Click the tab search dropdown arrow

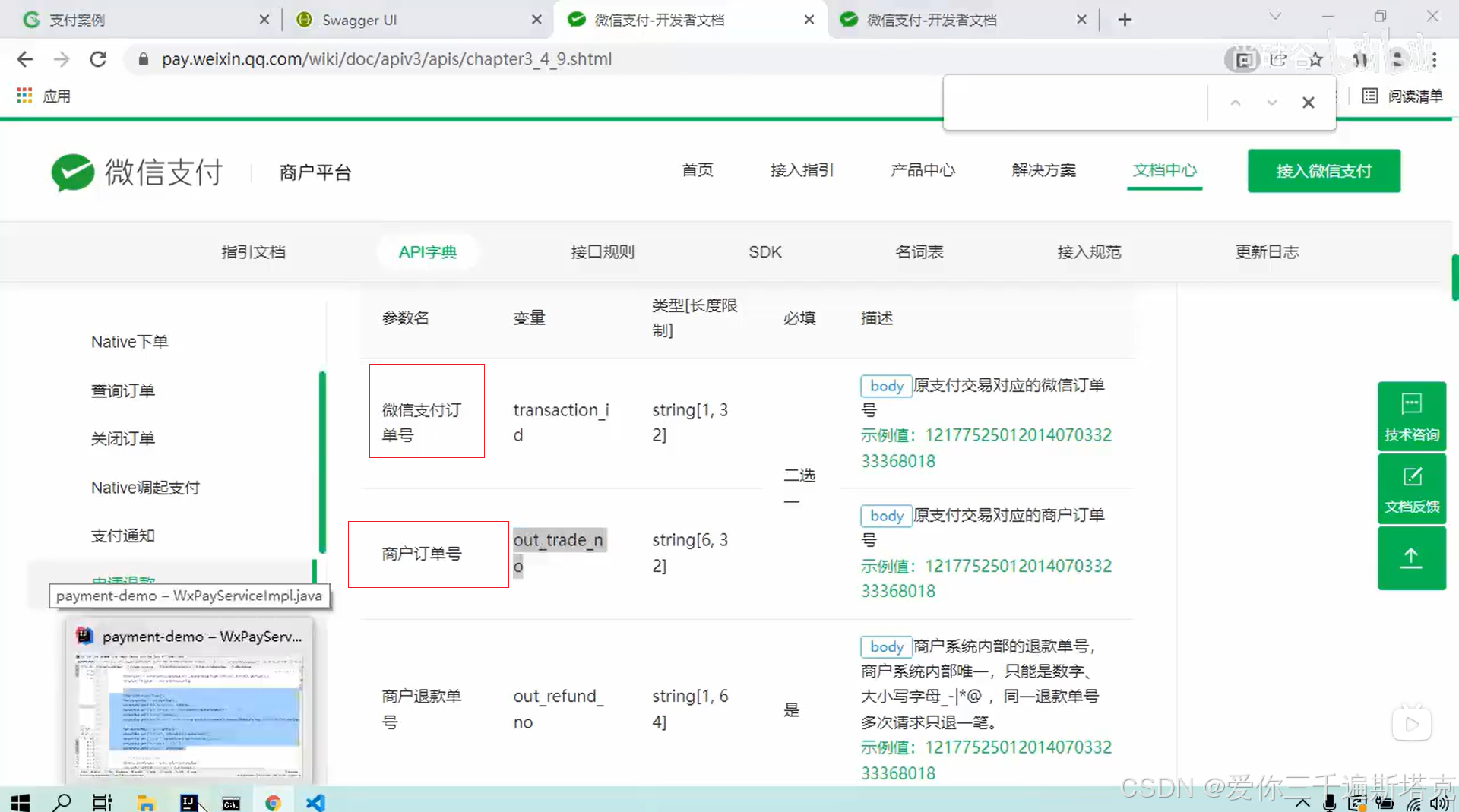[1275, 16]
